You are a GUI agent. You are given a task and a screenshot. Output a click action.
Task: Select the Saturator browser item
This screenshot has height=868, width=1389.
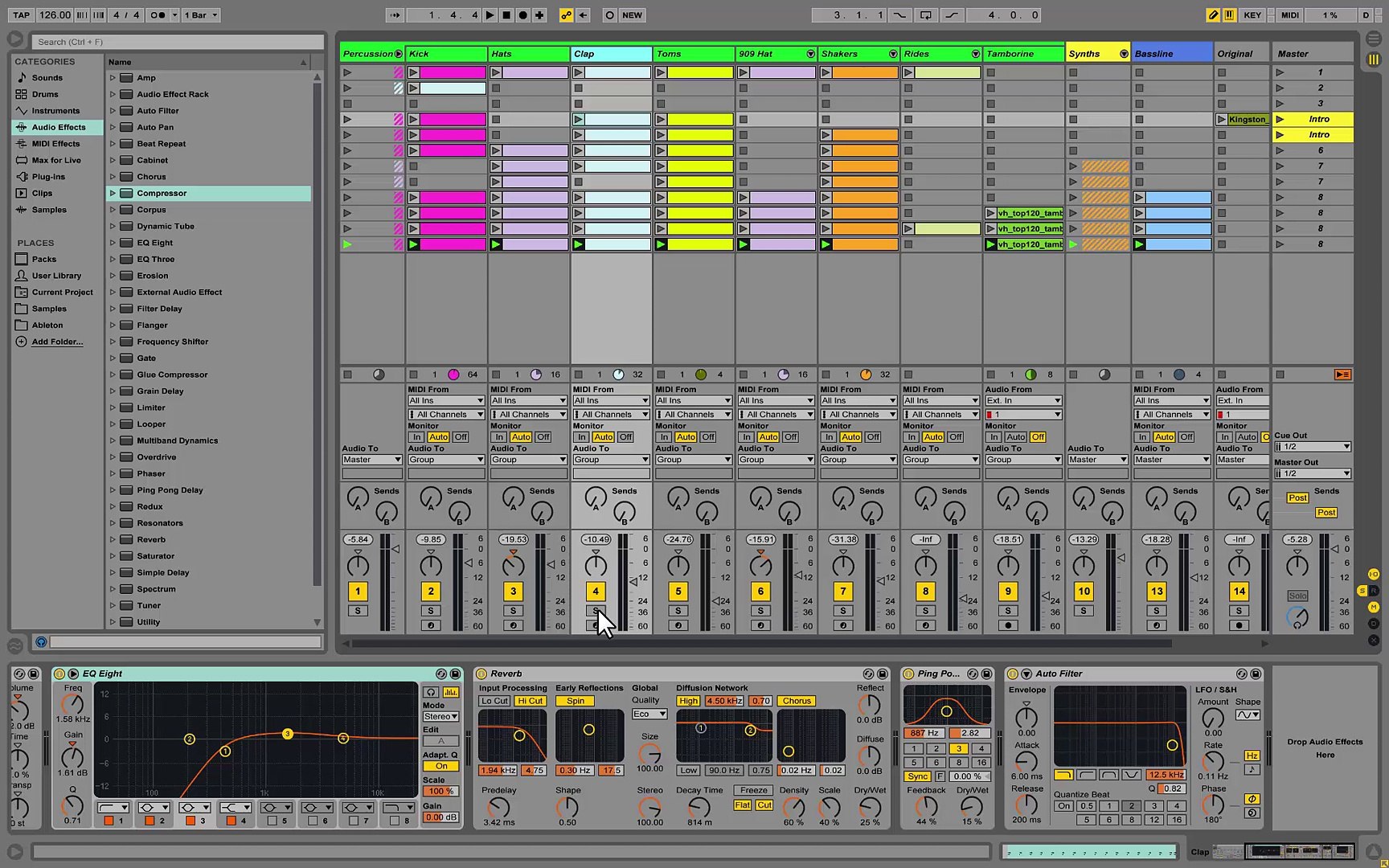click(155, 556)
